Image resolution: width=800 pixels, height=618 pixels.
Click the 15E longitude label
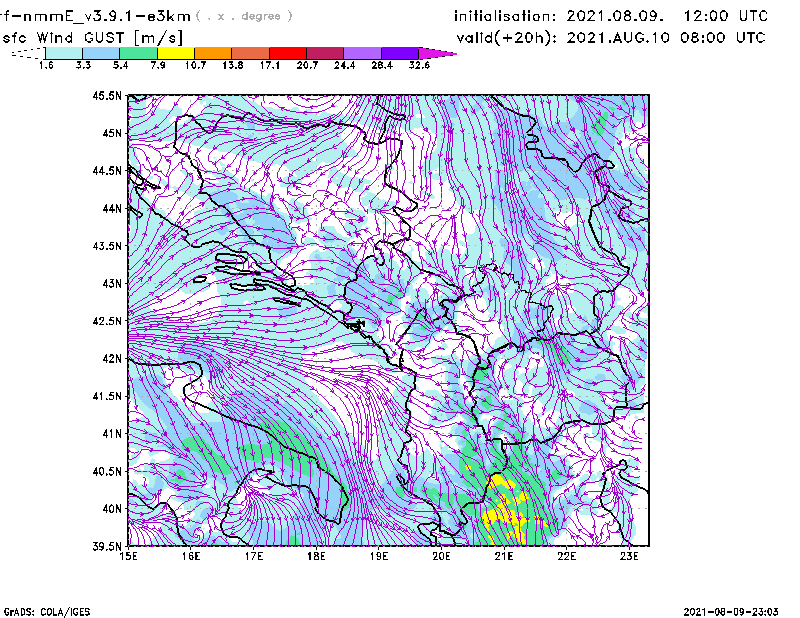click(129, 556)
